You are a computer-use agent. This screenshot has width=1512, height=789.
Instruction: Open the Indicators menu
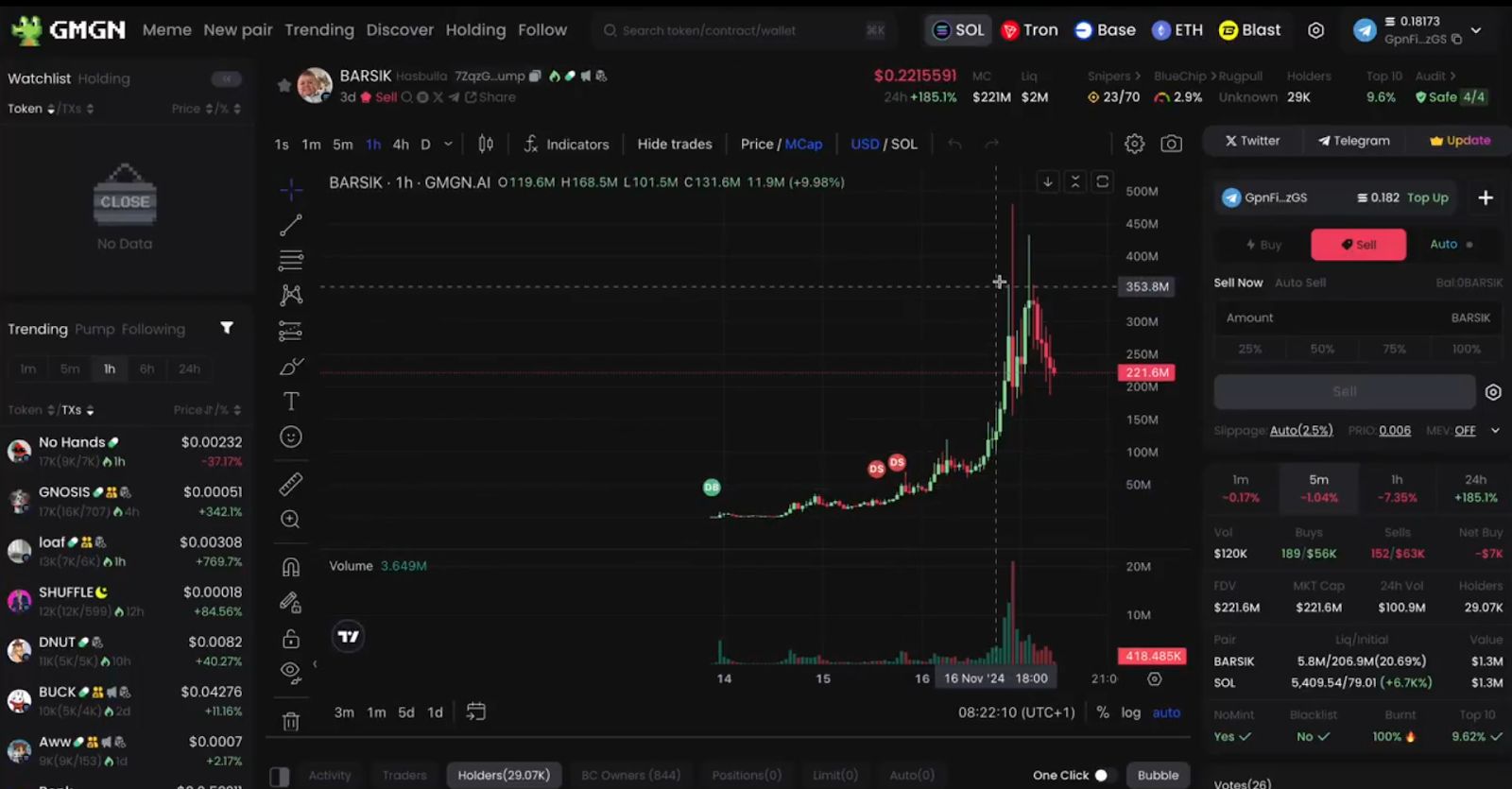pyautogui.click(x=566, y=144)
